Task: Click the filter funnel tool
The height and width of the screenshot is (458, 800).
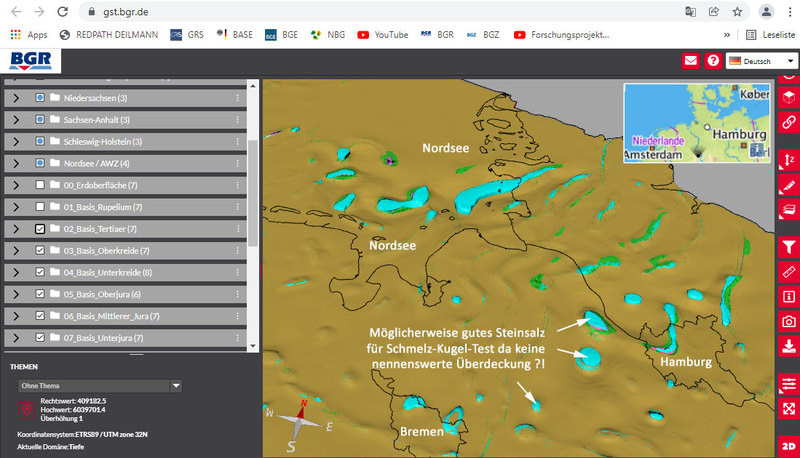Action: 788,247
